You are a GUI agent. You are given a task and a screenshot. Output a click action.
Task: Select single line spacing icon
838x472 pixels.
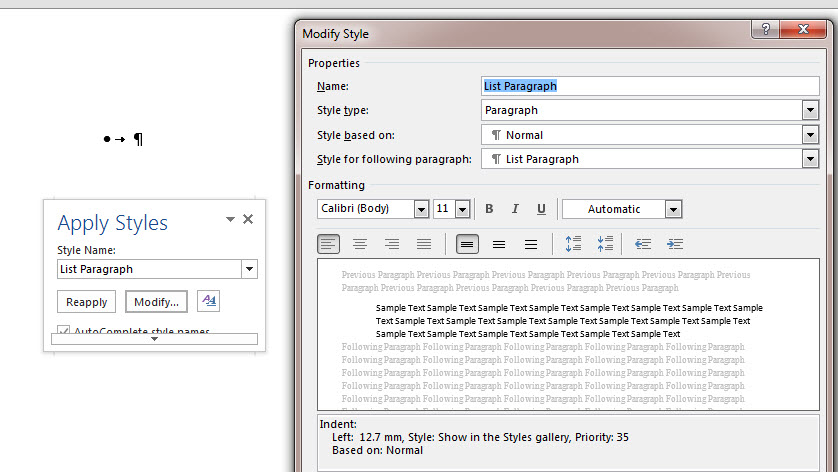click(467, 244)
